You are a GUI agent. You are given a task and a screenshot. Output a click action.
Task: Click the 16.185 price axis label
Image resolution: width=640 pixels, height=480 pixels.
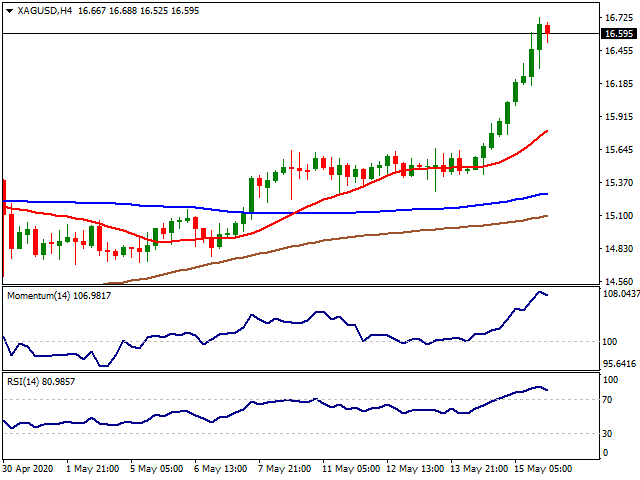pyautogui.click(x=618, y=84)
